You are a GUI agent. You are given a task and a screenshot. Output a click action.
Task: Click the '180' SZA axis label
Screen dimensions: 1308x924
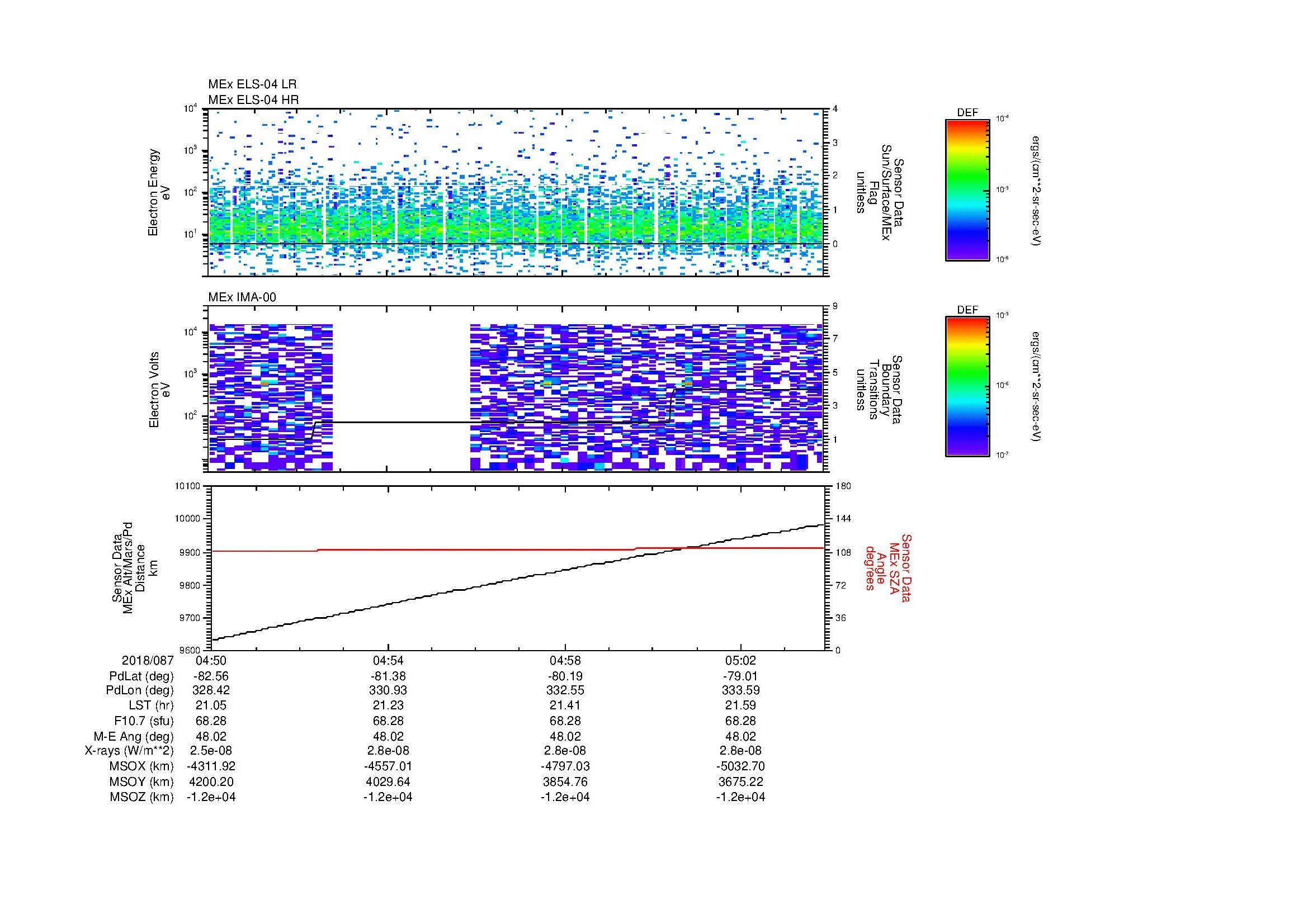[x=843, y=486]
